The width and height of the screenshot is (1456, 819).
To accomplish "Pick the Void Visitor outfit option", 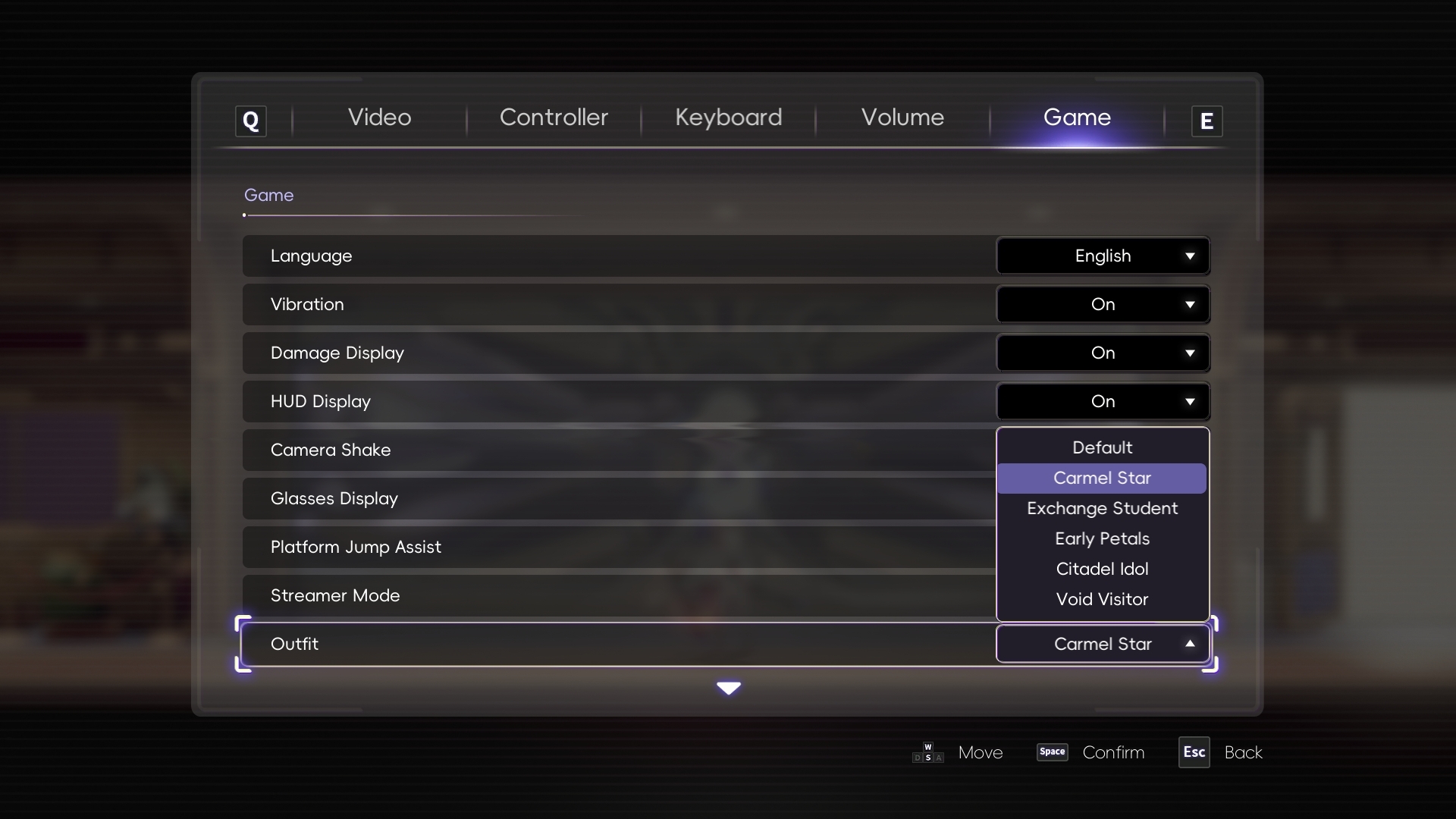I will pyautogui.click(x=1102, y=599).
